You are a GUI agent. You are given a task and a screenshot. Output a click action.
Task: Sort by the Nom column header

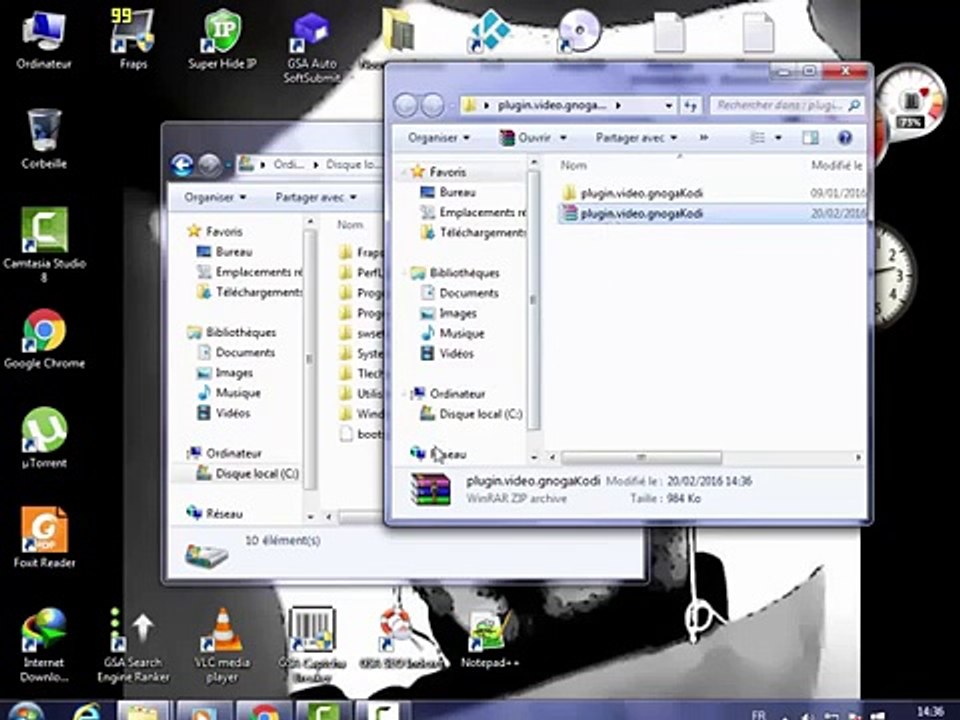[x=574, y=165]
